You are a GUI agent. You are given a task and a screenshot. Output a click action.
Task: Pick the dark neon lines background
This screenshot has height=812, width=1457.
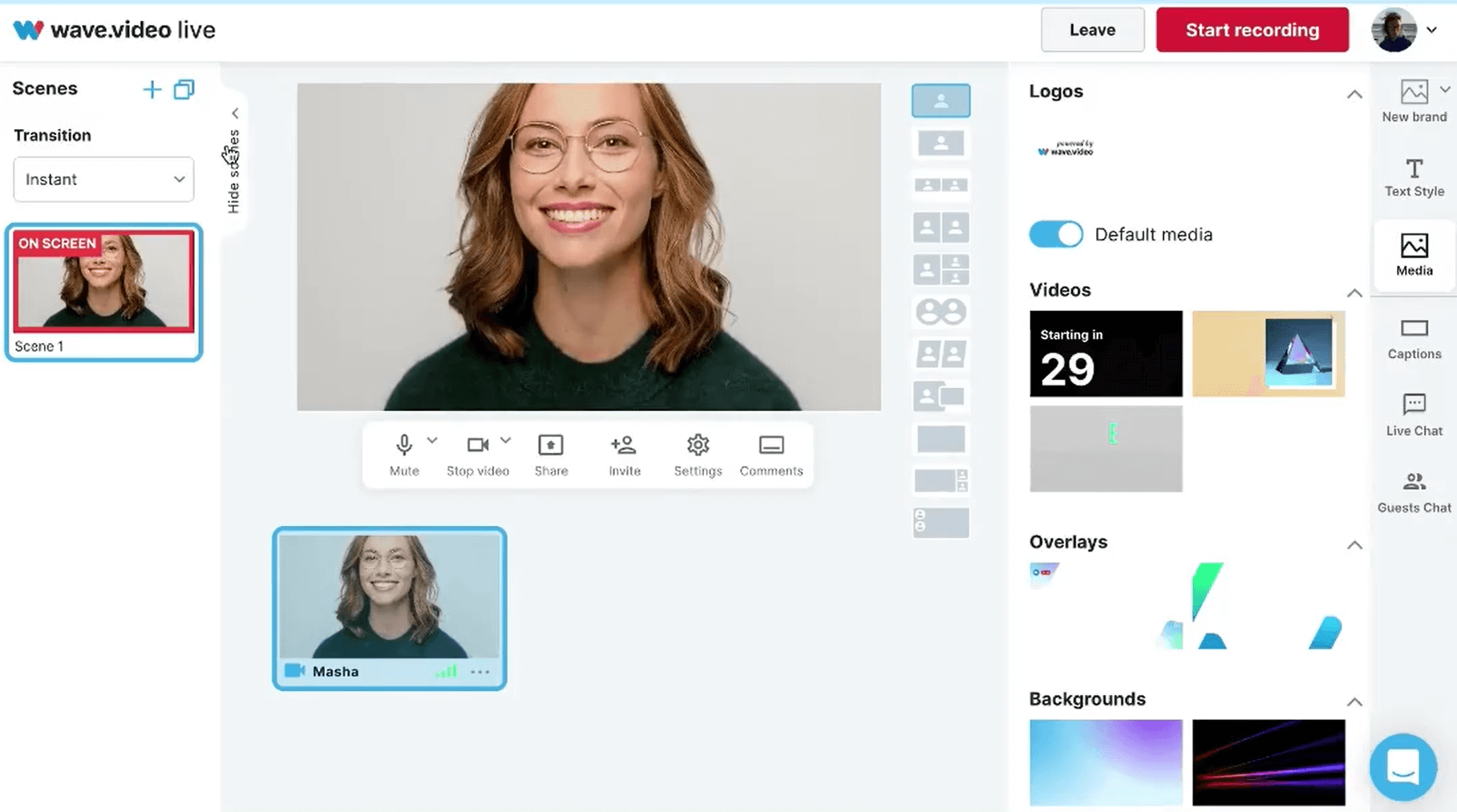coord(1268,762)
